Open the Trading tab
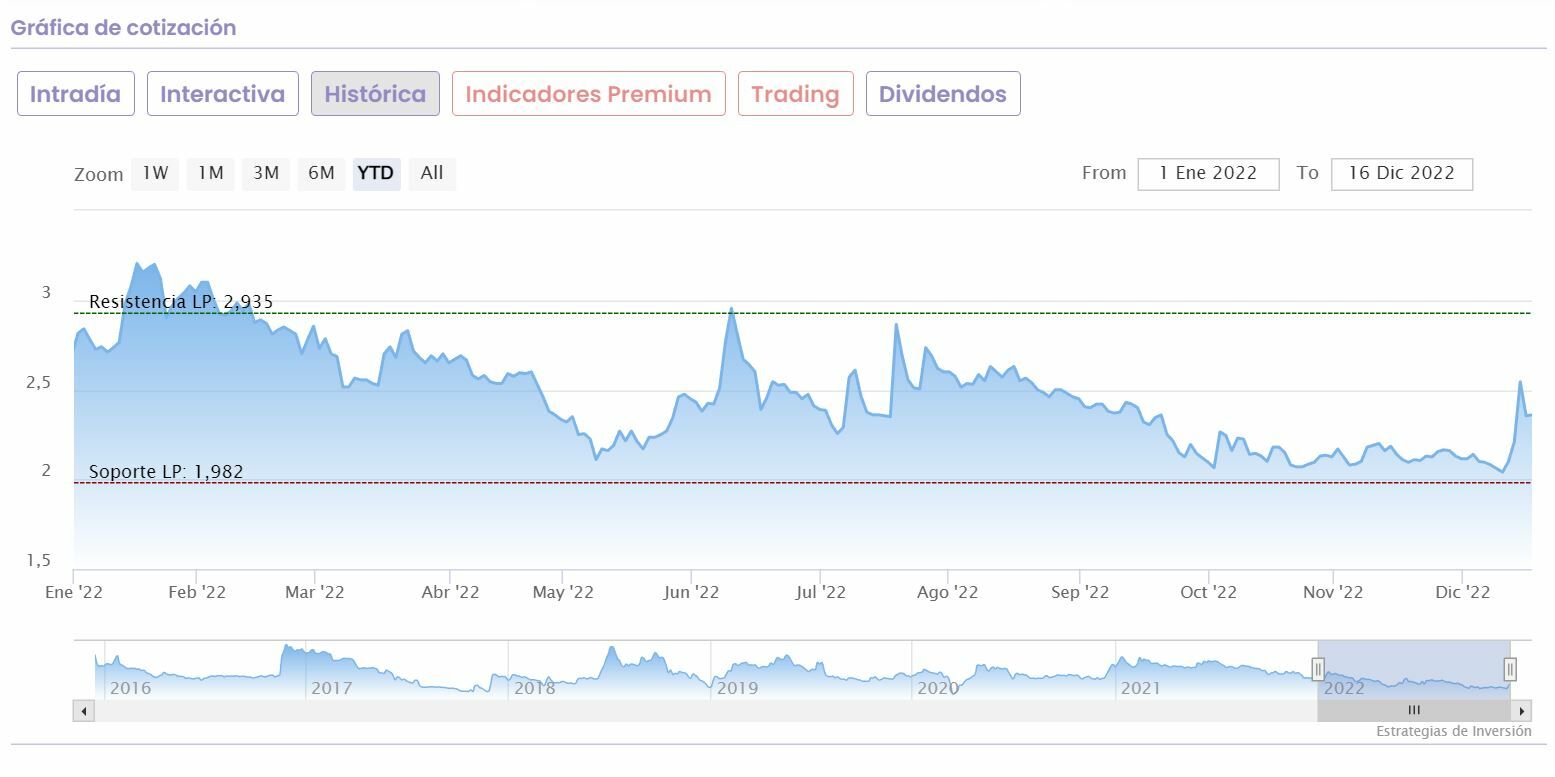 pos(795,94)
